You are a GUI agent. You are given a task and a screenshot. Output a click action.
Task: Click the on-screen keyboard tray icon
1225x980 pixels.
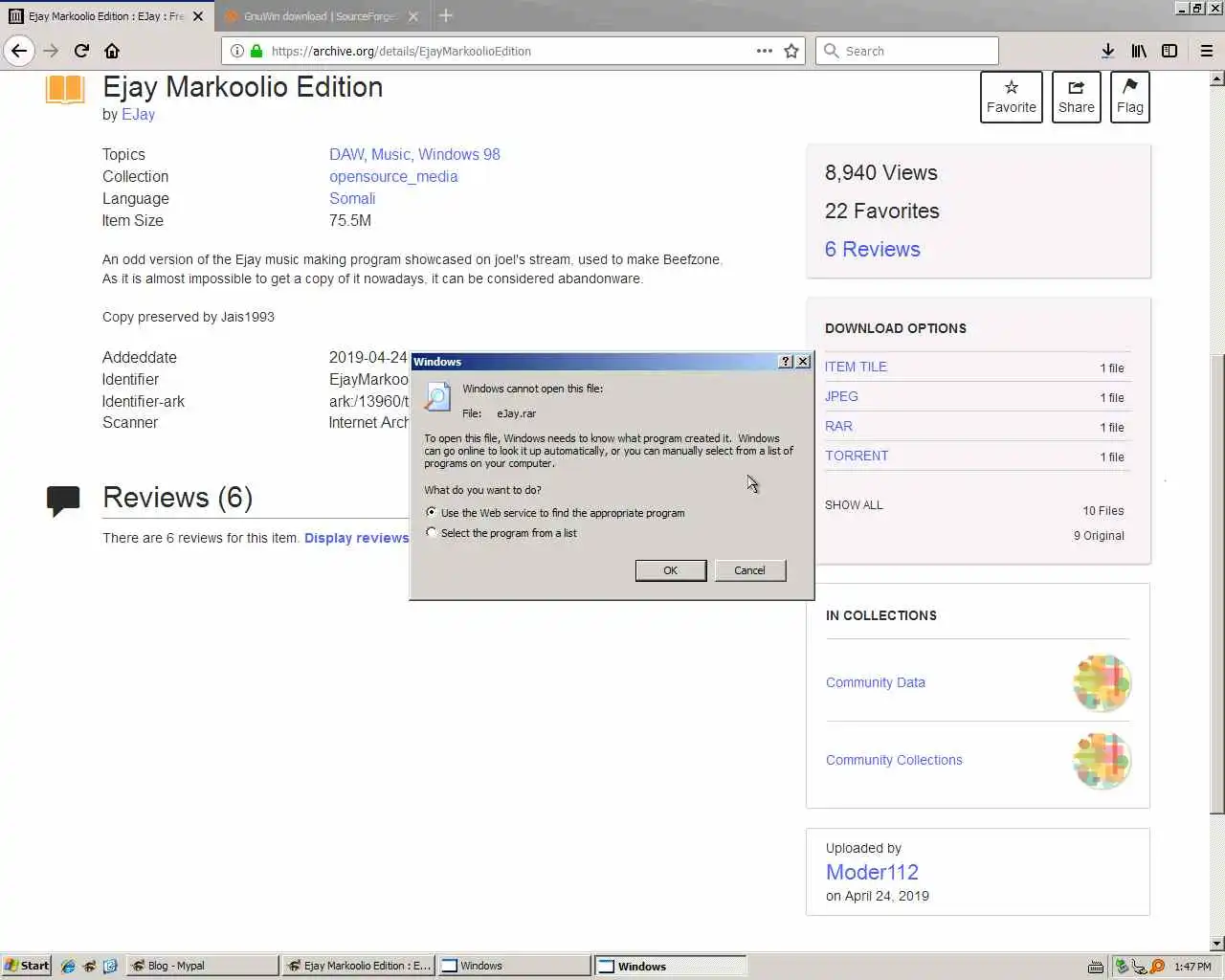(x=1095, y=967)
